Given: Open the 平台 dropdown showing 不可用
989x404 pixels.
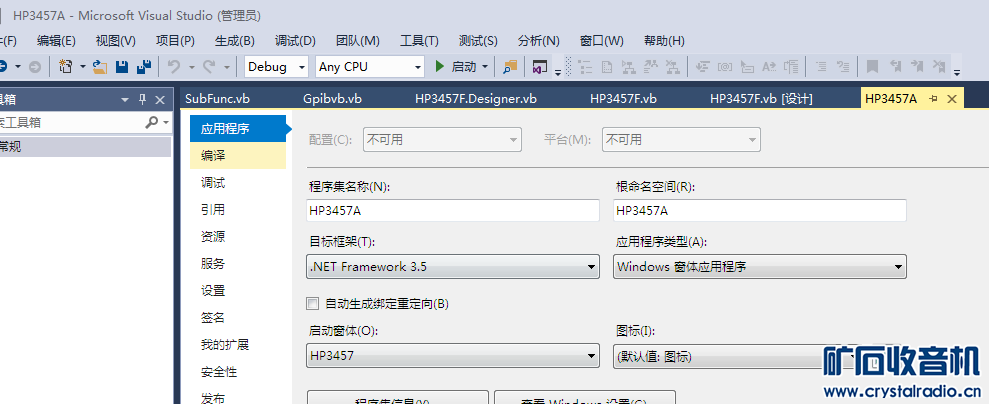Looking at the screenshot, I should tap(681, 140).
